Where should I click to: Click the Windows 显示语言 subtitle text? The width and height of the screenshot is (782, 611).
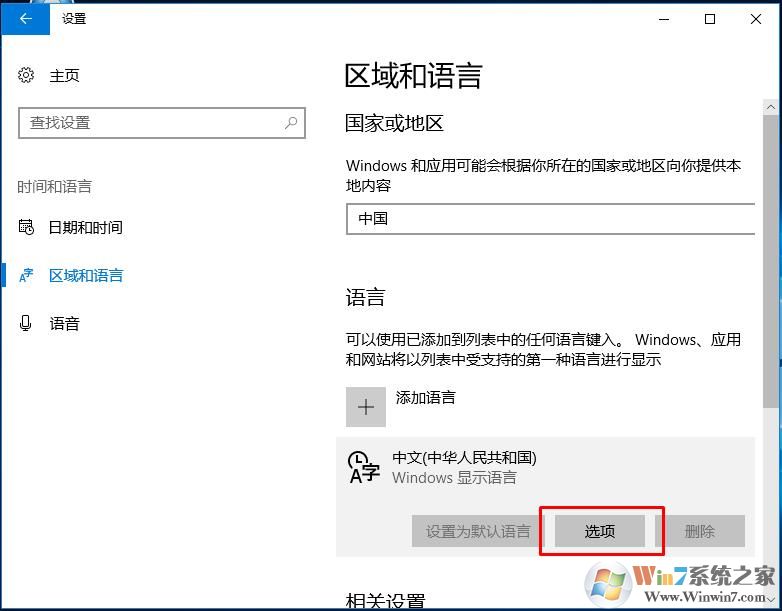(x=454, y=477)
